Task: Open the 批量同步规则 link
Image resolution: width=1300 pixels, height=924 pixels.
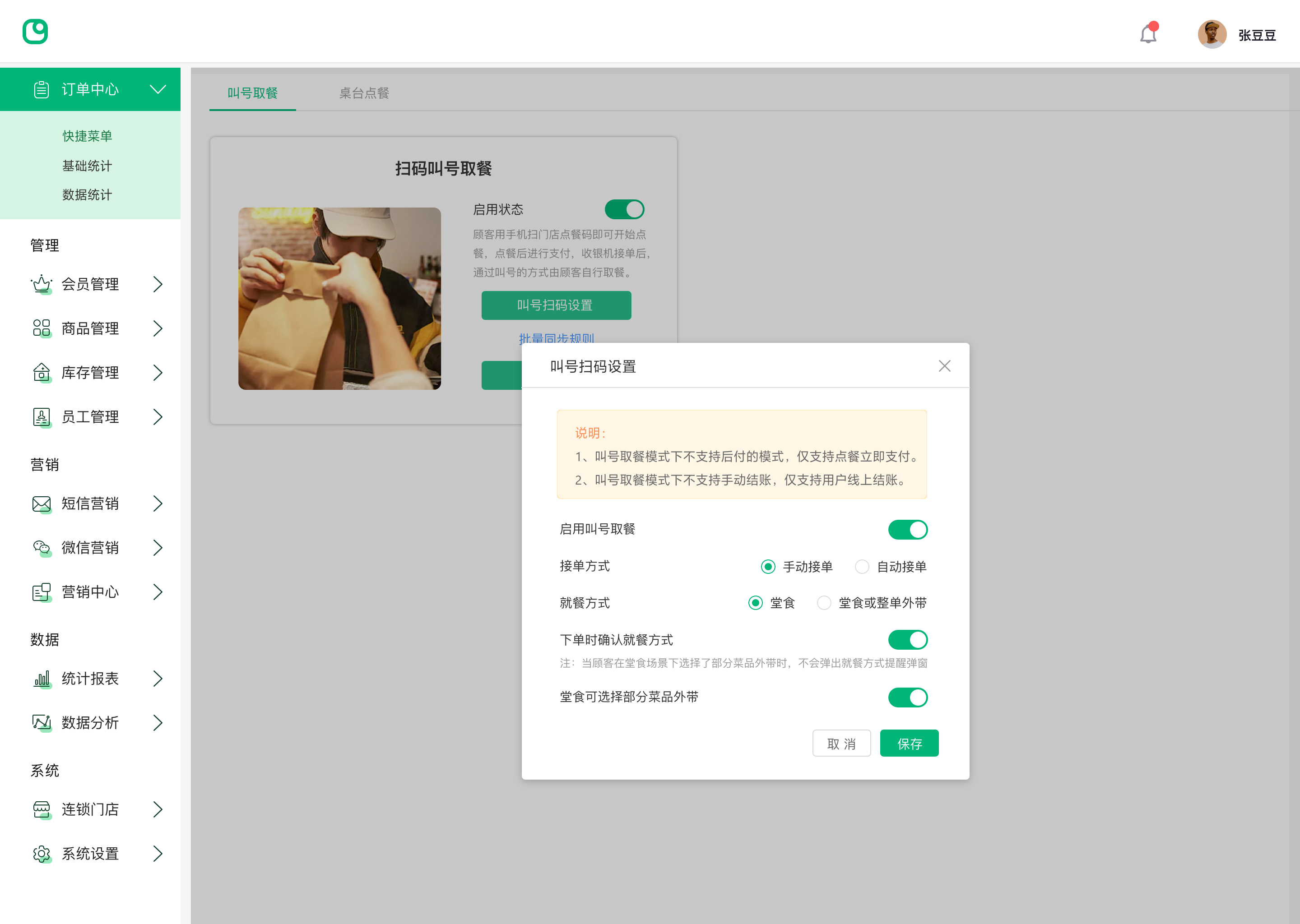Action: [556, 338]
